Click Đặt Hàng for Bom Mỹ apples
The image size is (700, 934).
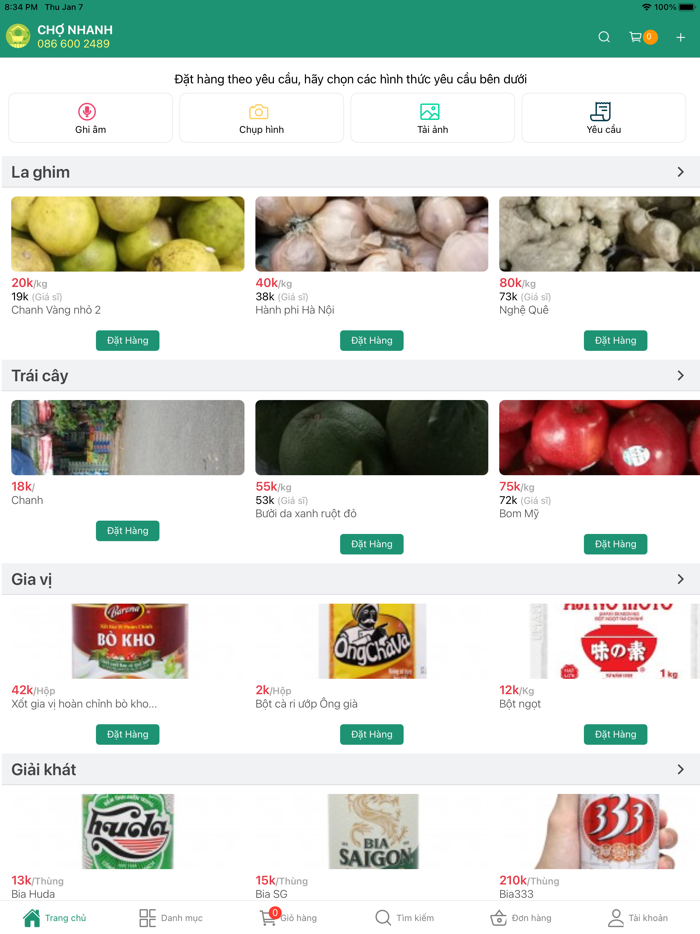(x=615, y=544)
